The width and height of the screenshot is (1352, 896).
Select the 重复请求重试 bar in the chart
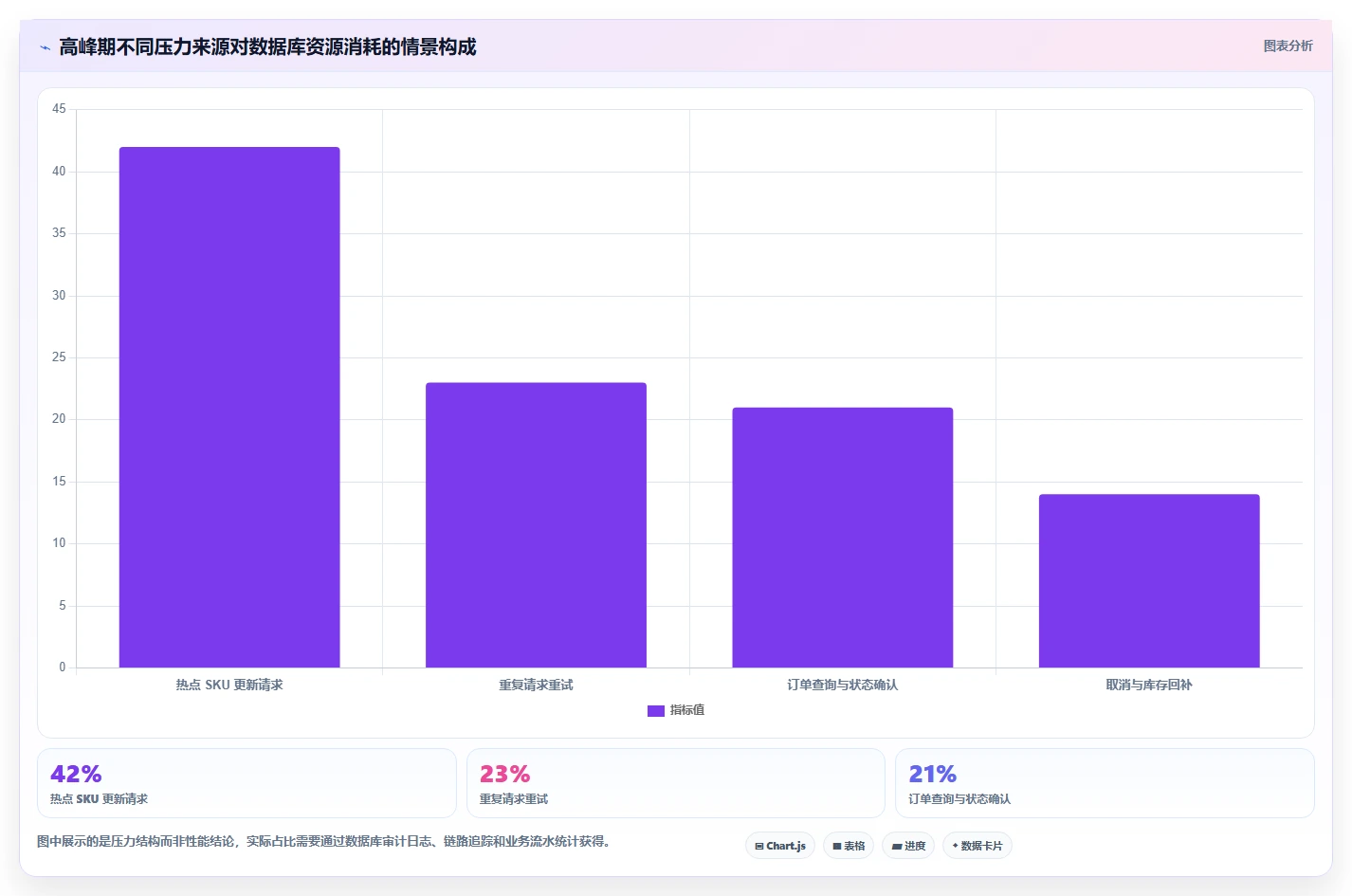(x=536, y=524)
